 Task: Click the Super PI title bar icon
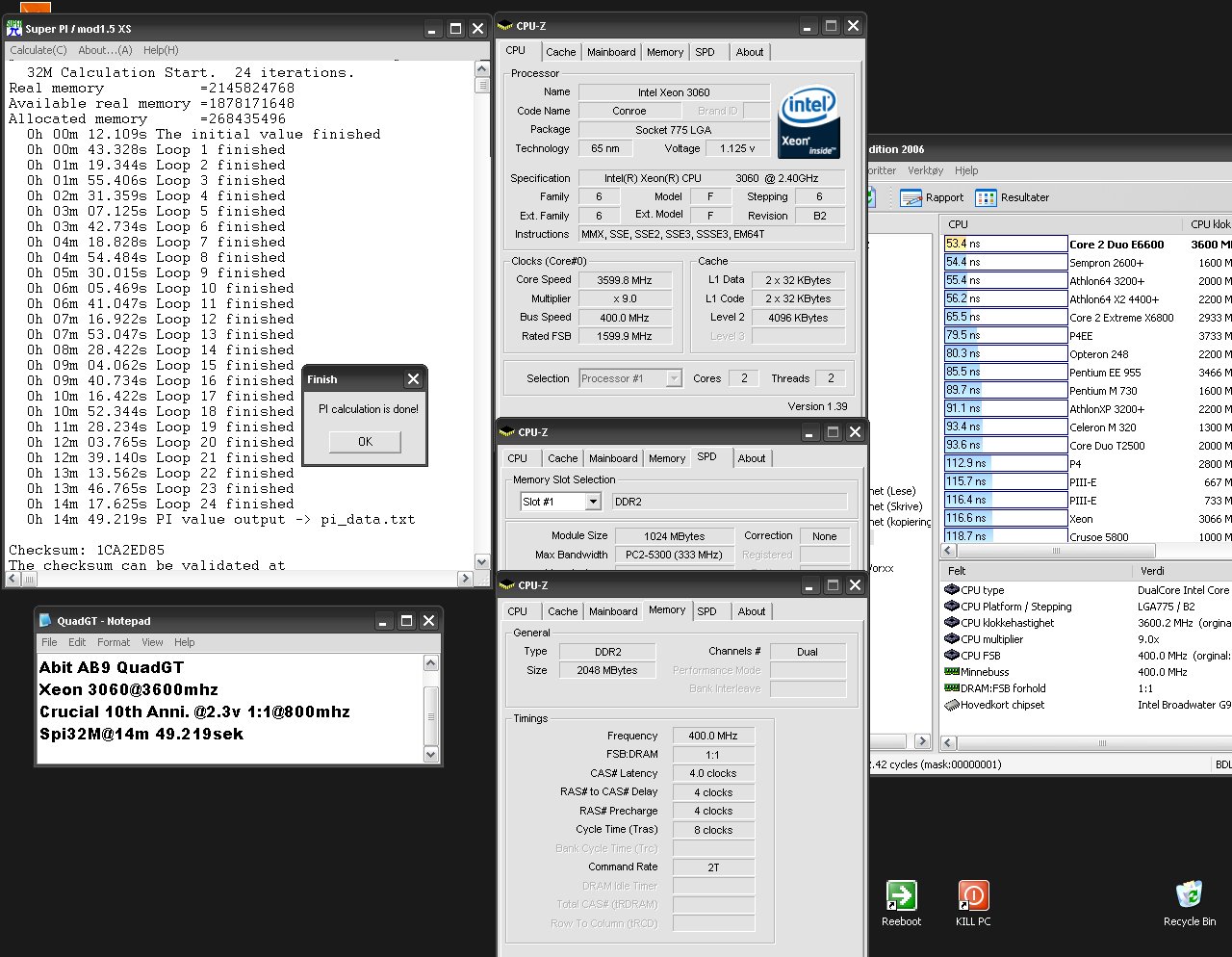click(14, 29)
